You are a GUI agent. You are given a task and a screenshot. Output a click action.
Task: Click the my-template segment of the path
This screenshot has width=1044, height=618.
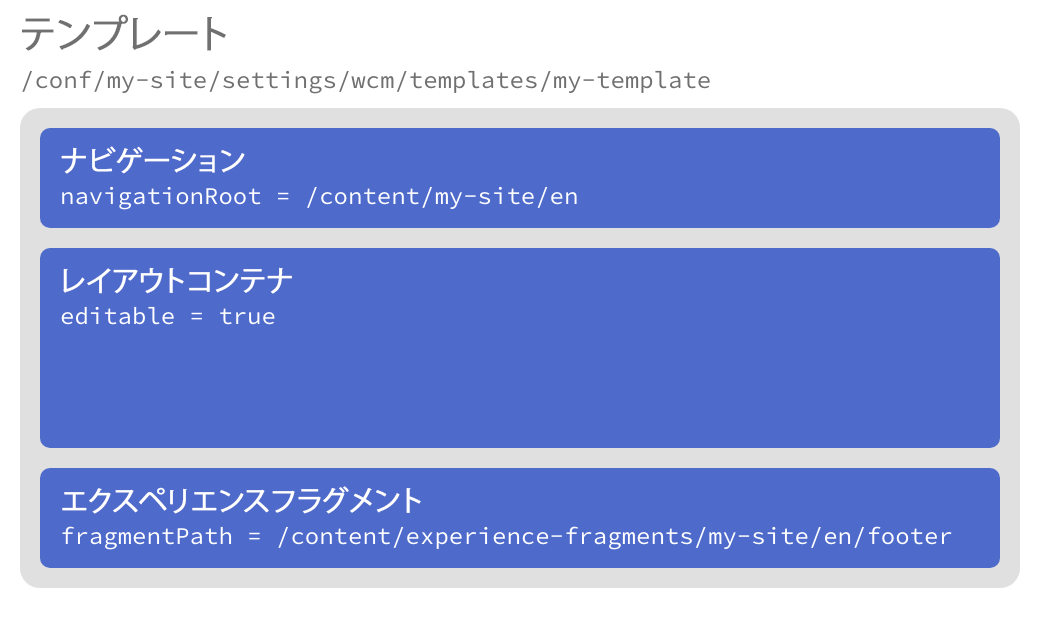[x=632, y=81]
